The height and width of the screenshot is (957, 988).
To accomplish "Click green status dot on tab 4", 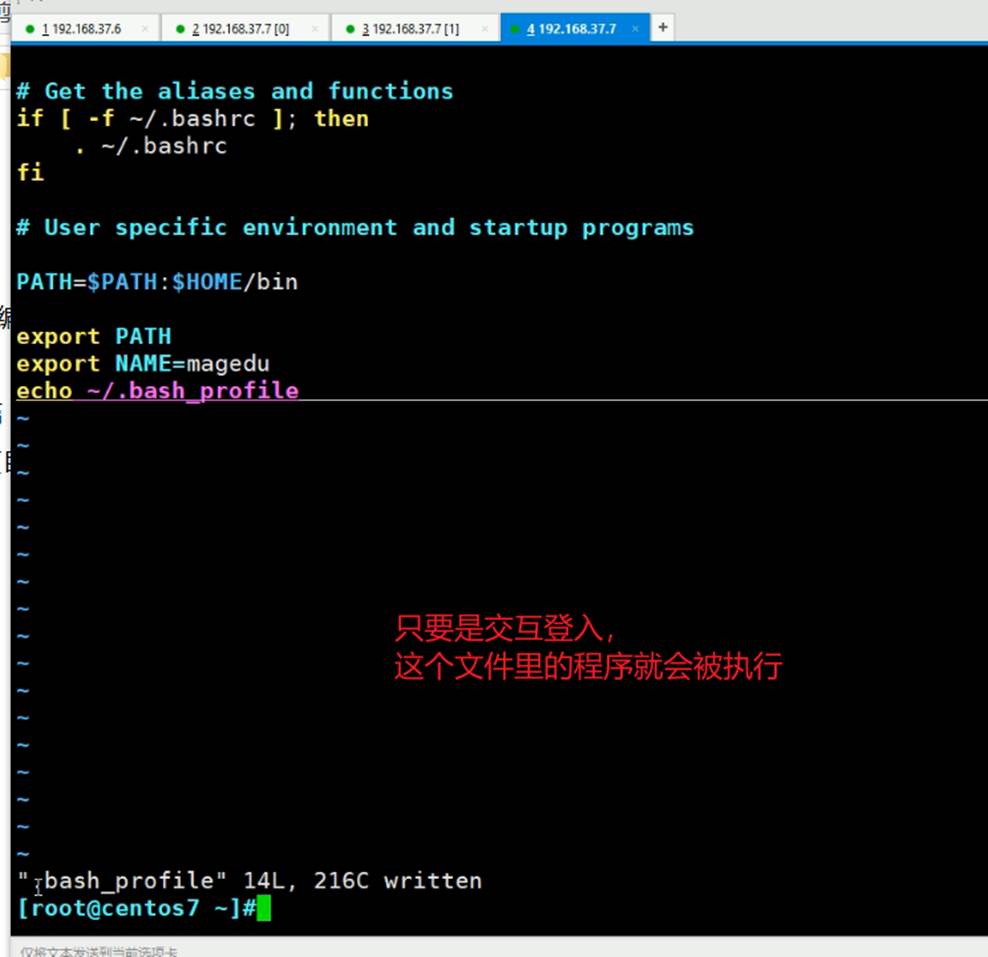I will [x=516, y=30].
